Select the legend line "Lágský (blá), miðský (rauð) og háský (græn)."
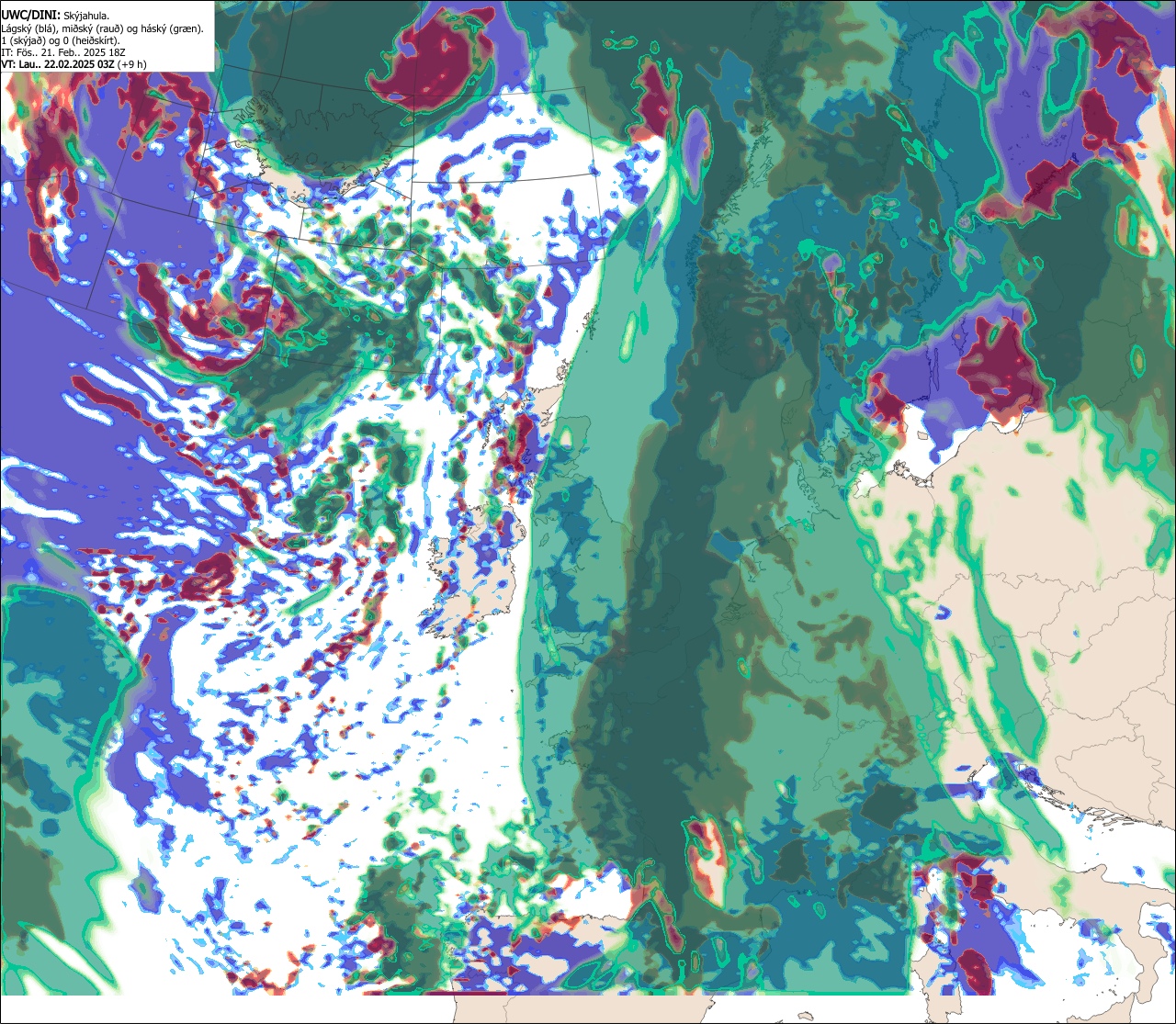Image resolution: width=1176 pixels, height=1024 pixels. click(x=102, y=28)
